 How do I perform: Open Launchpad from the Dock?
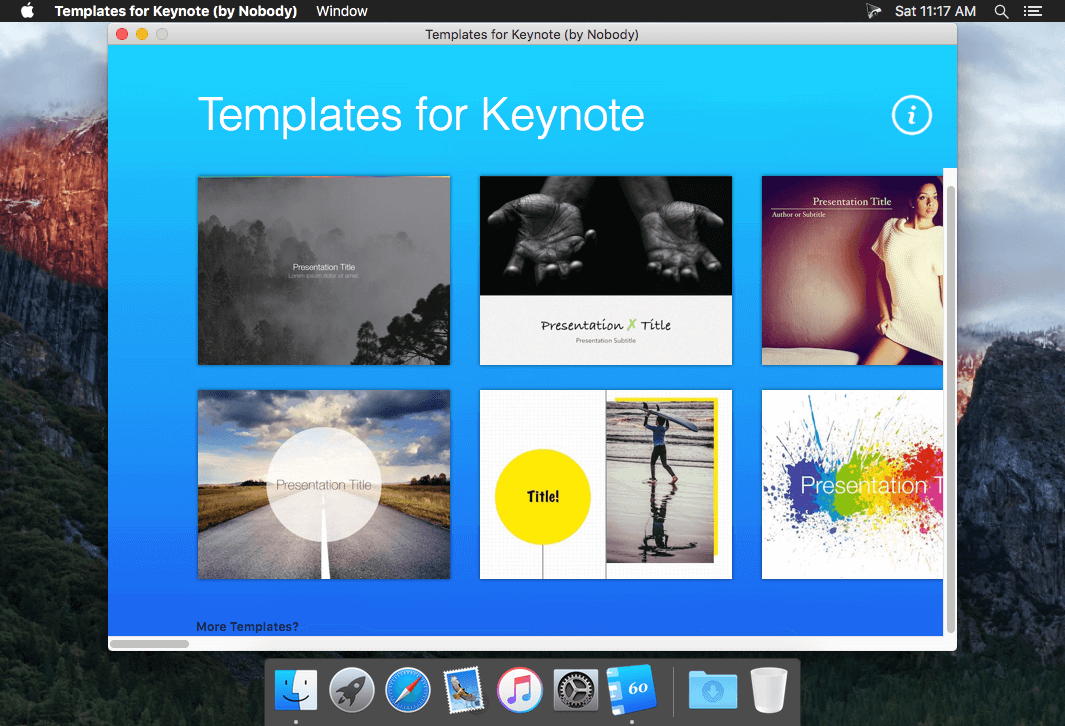coord(352,690)
